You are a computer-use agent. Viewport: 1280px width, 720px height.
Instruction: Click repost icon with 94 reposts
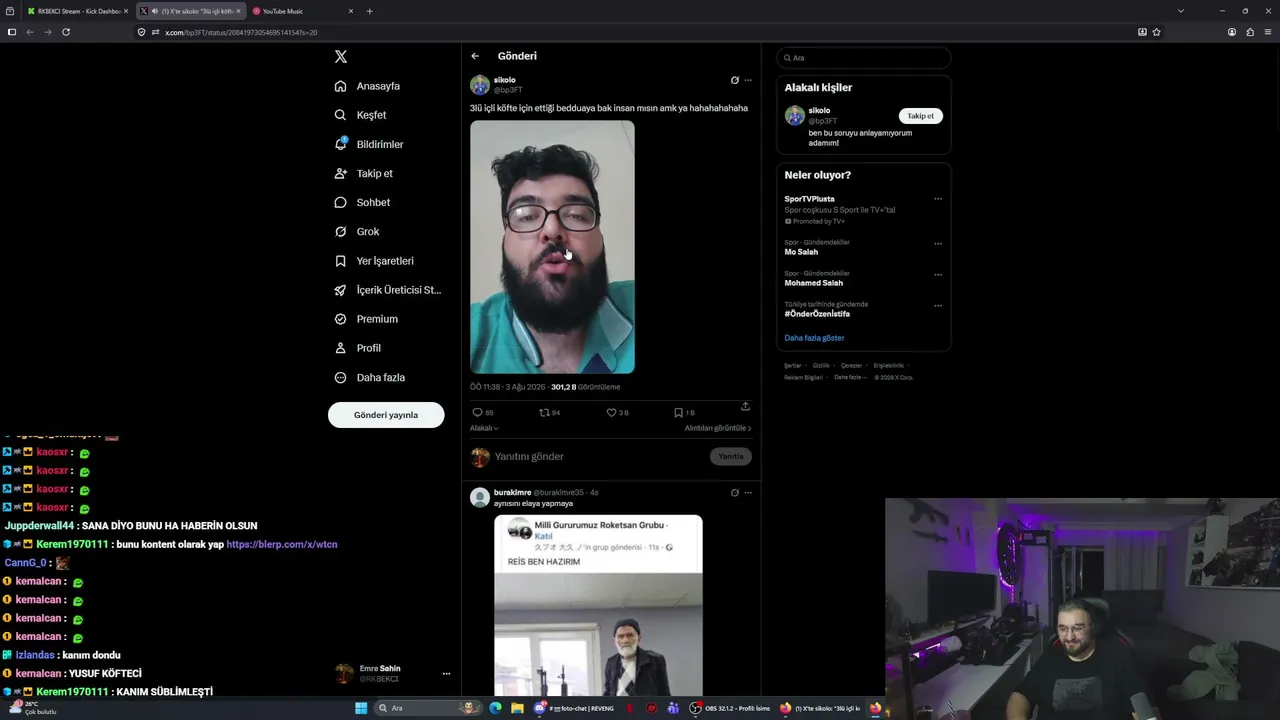(x=544, y=412)
